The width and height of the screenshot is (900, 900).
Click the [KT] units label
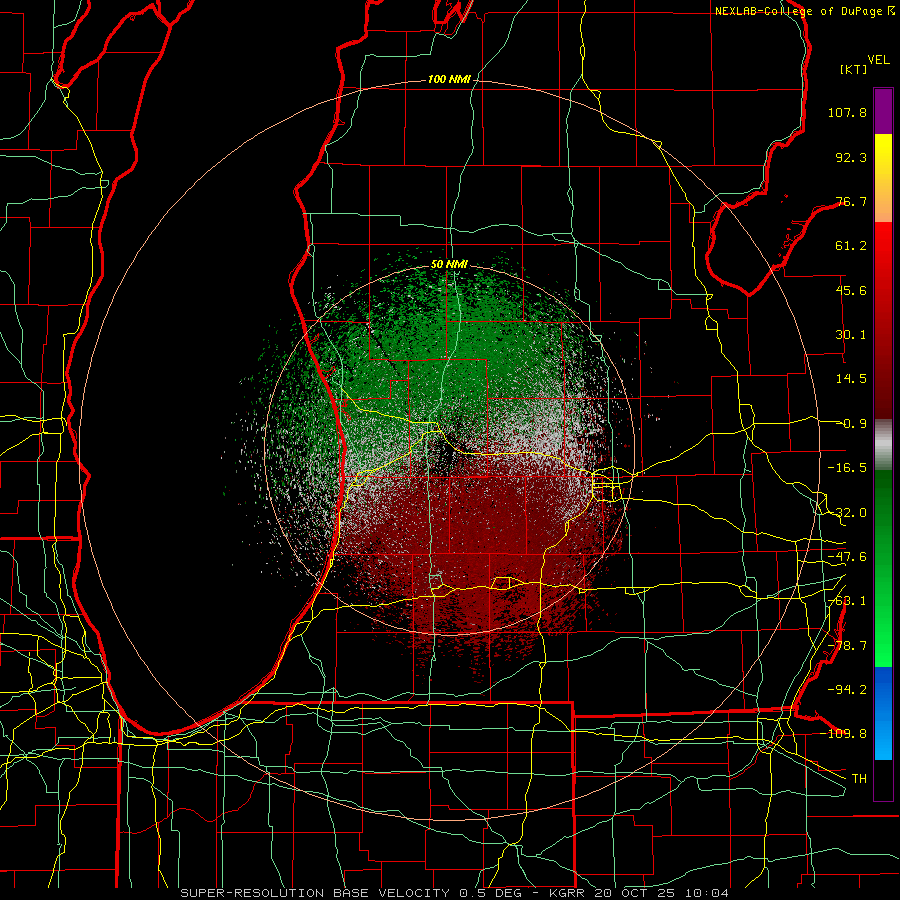[854, 69]
